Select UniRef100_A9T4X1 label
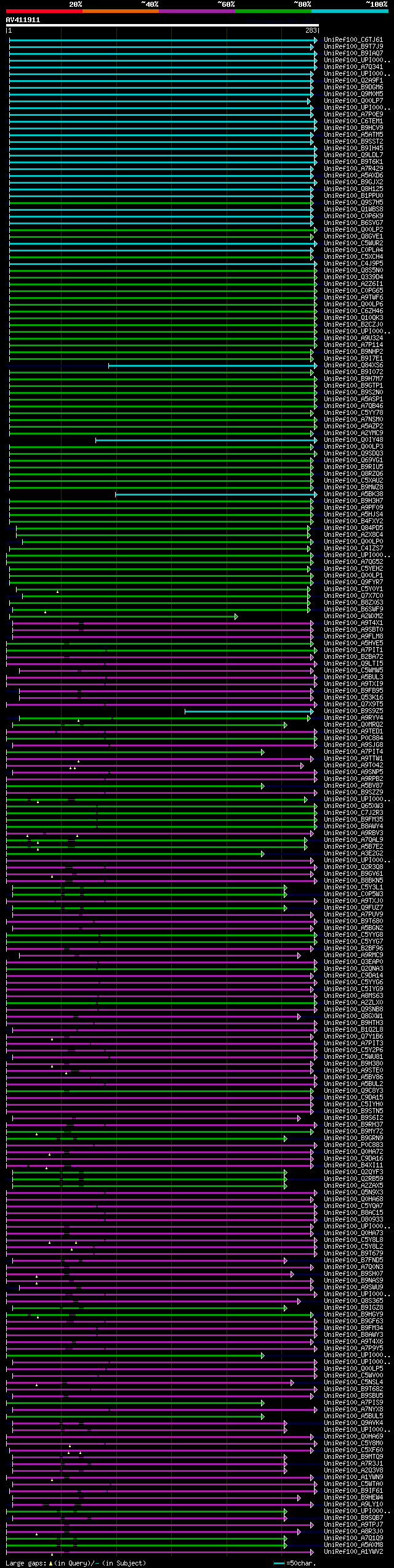This screenshot has width=394, height=1568. point(353,623)
